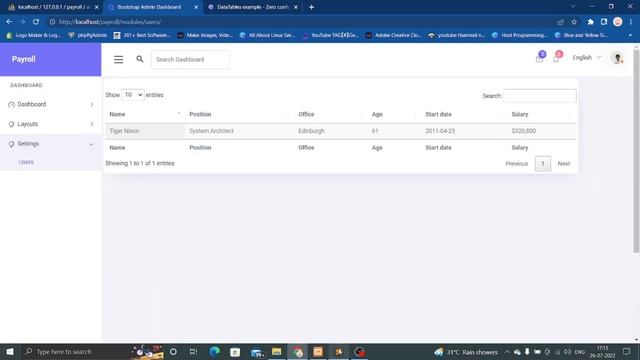Toggle the browser side panel icon
This screenshot has width=640, height=360.
[x=604, y=22]
